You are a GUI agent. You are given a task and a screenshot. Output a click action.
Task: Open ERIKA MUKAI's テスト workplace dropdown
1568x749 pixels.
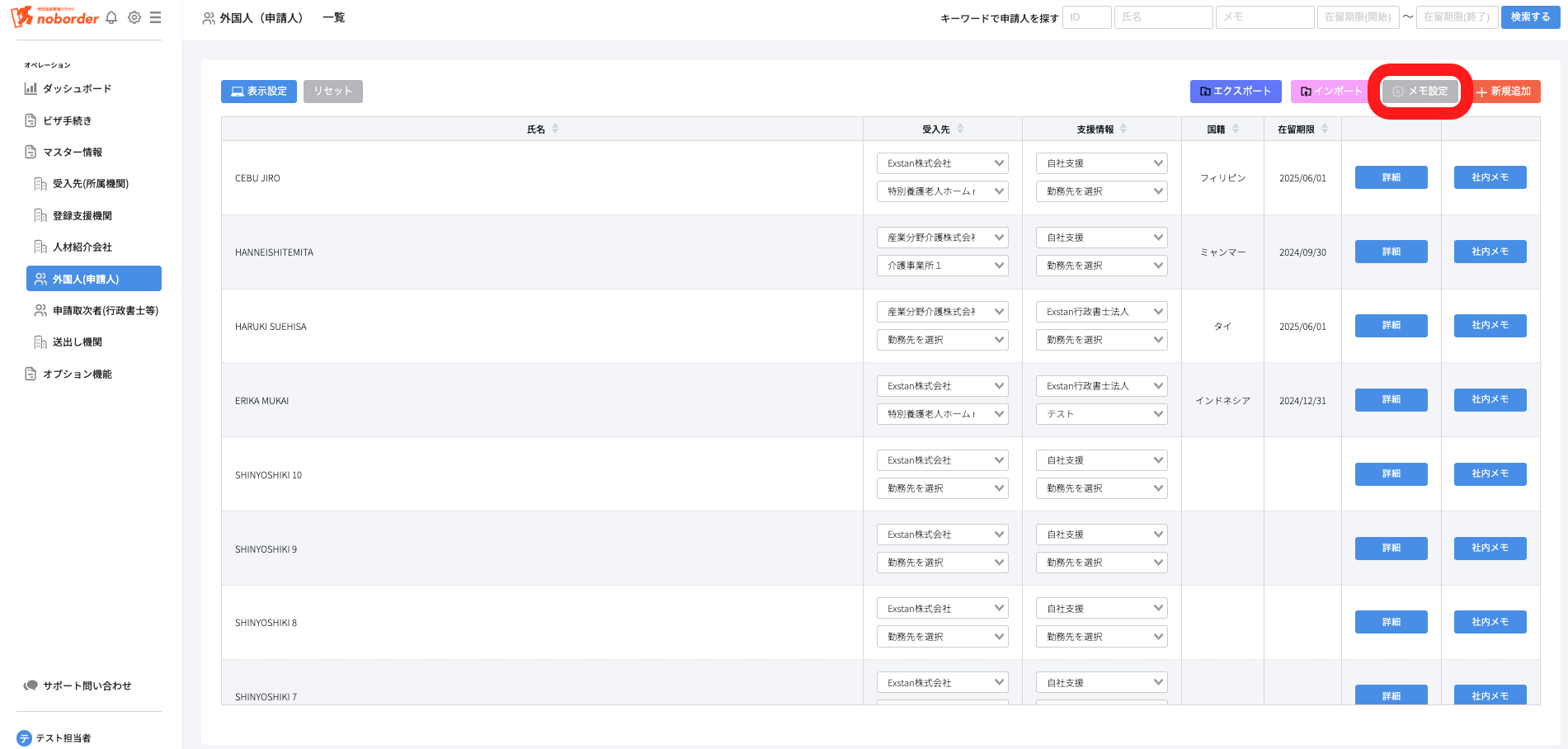coord(1101,414)
